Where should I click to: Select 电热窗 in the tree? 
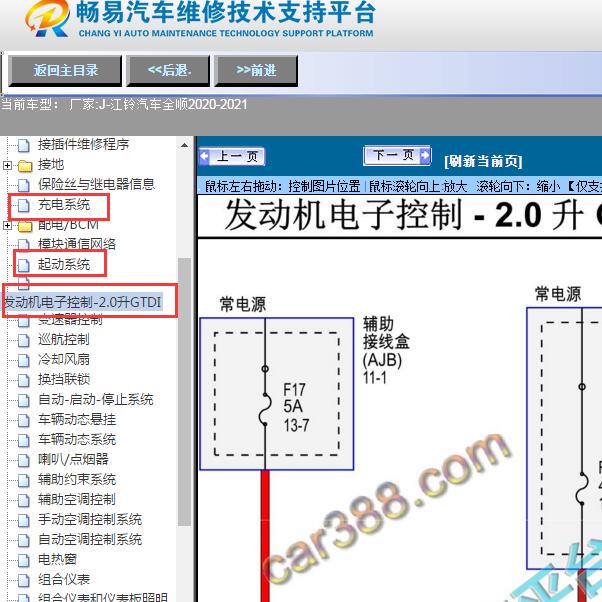point(57,559)
